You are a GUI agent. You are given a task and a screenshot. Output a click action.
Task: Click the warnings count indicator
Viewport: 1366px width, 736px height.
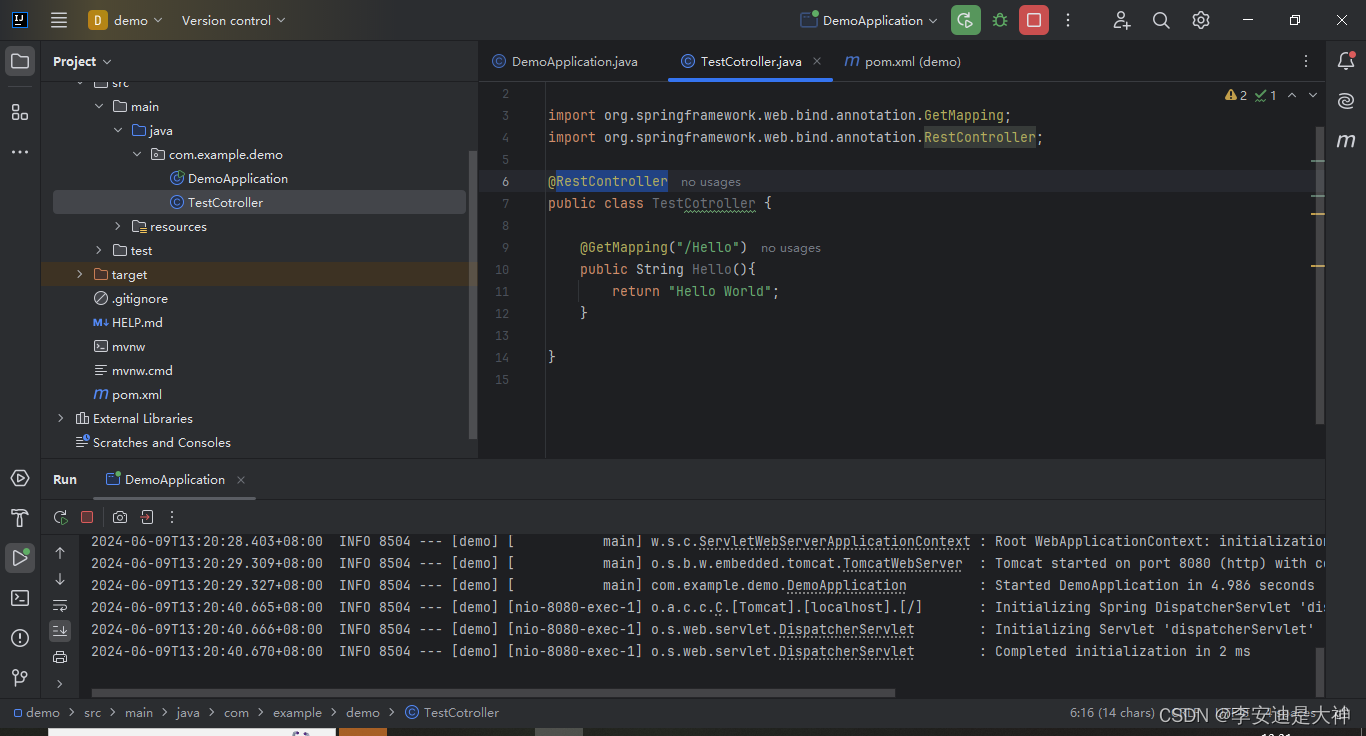point(1236,95)
